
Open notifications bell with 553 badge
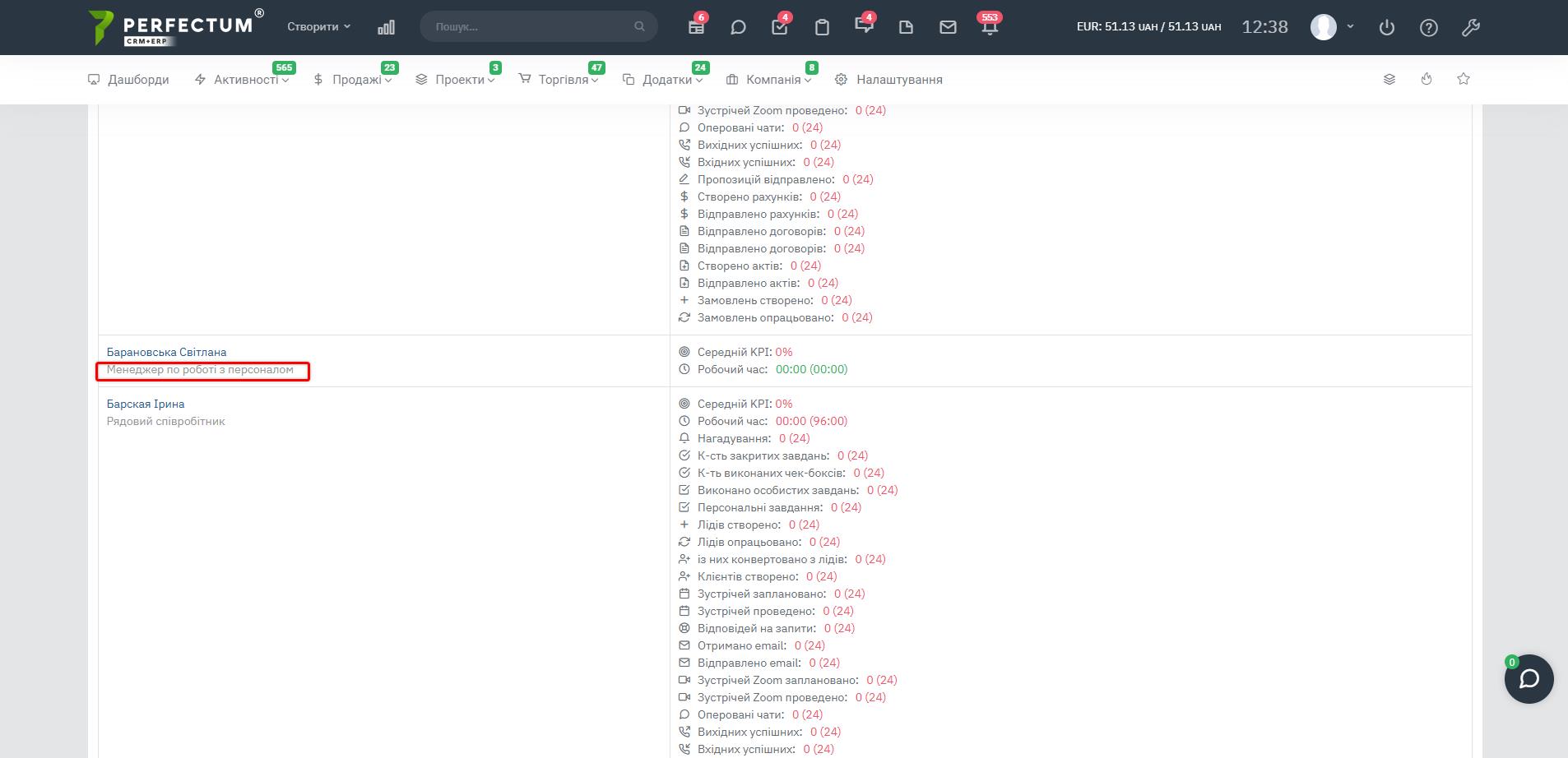click(990, 27)
